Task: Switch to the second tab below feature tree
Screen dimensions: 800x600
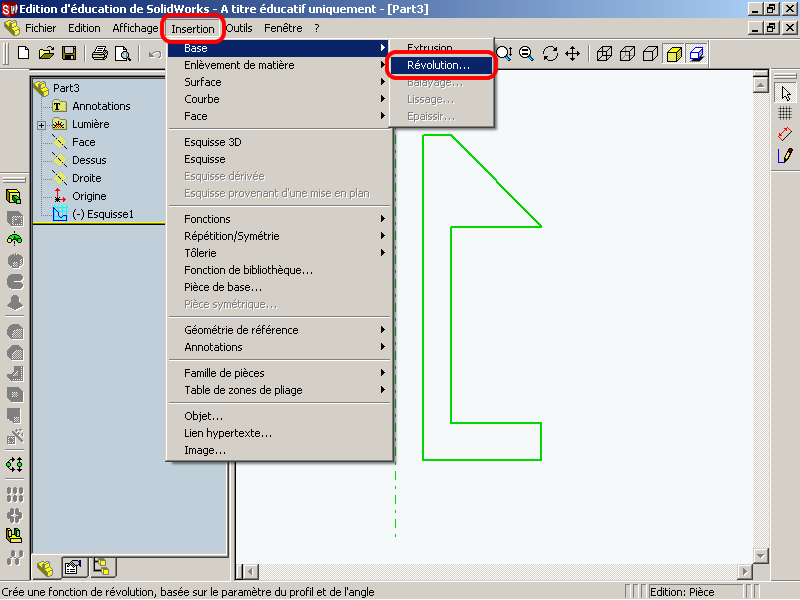Action: [x=72, y=567]
